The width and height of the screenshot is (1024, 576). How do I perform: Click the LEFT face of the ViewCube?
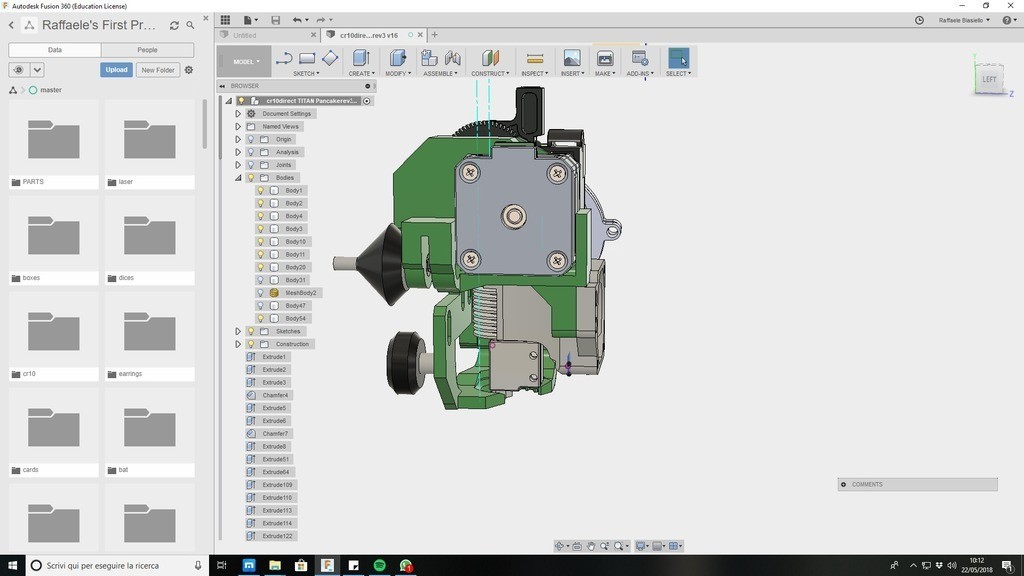(x=989, y=80)
